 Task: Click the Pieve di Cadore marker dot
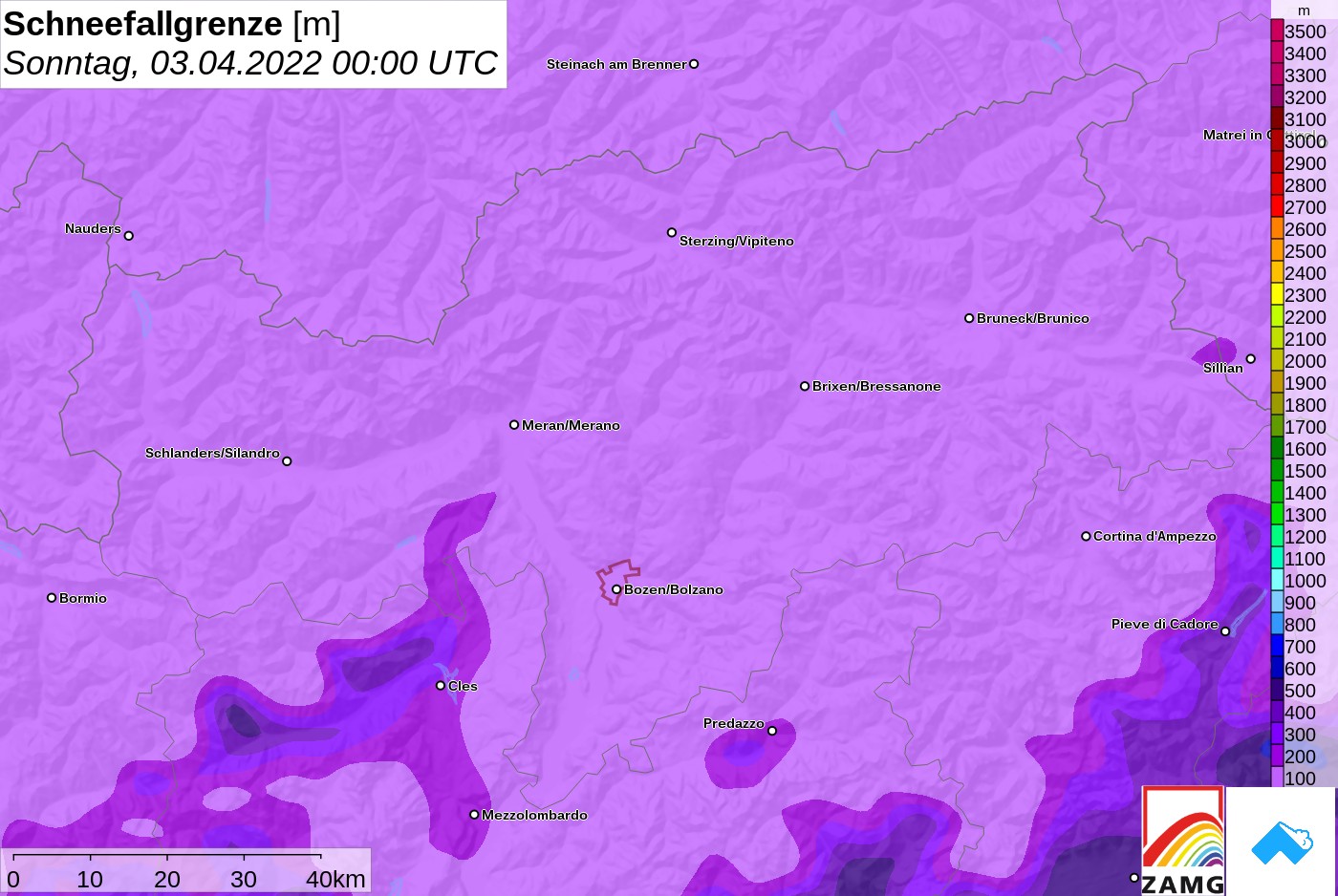click(1225, 631)
